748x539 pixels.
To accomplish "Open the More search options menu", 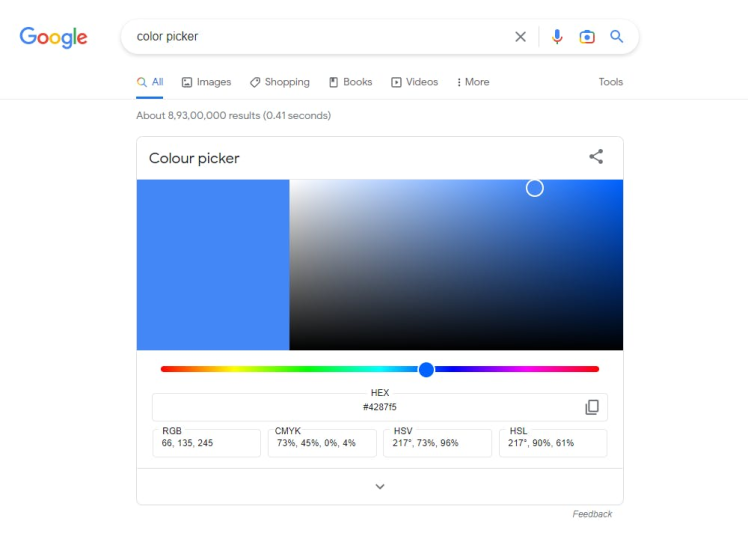I will click(x=473, y=82).
